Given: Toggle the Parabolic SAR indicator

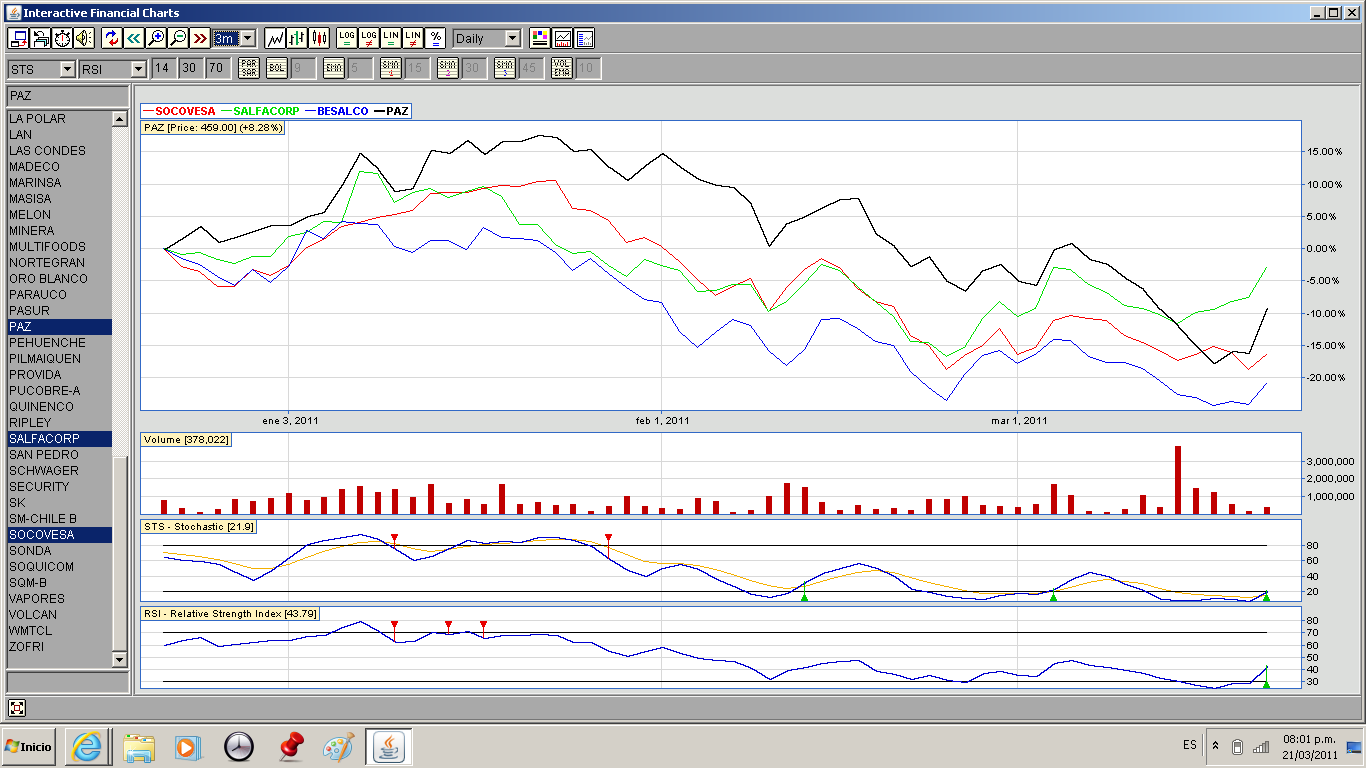Looking at the screenshot, I should coord(249,68).
